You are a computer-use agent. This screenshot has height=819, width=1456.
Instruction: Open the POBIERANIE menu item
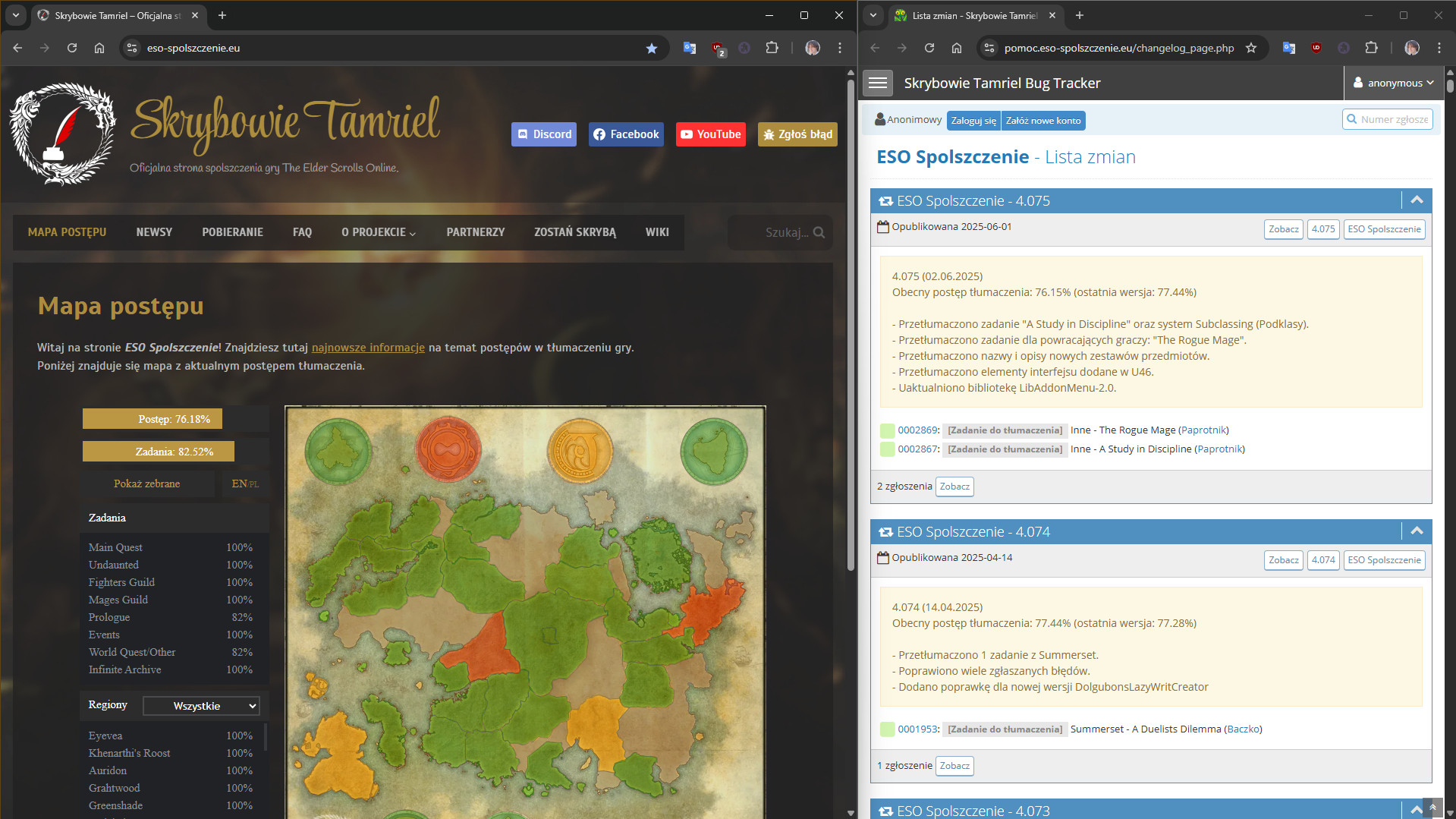(232, 232)
